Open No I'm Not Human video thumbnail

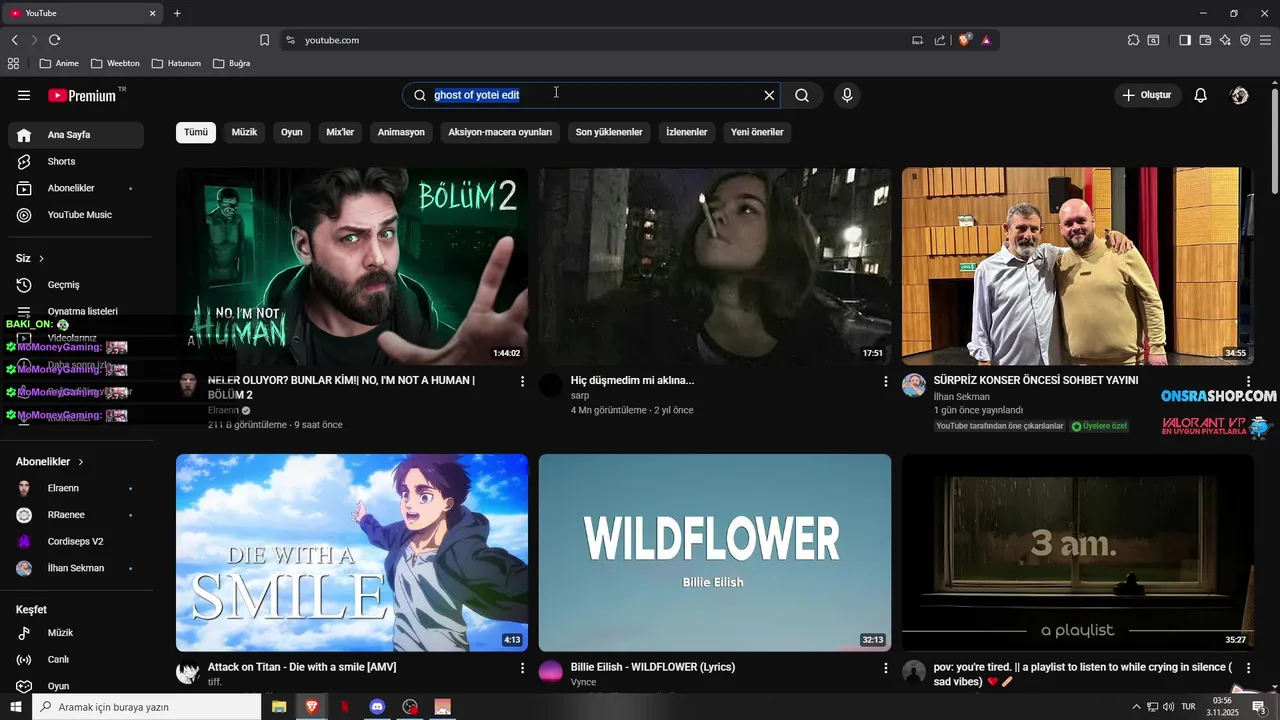pyautogui.click(x=352, y=266)
